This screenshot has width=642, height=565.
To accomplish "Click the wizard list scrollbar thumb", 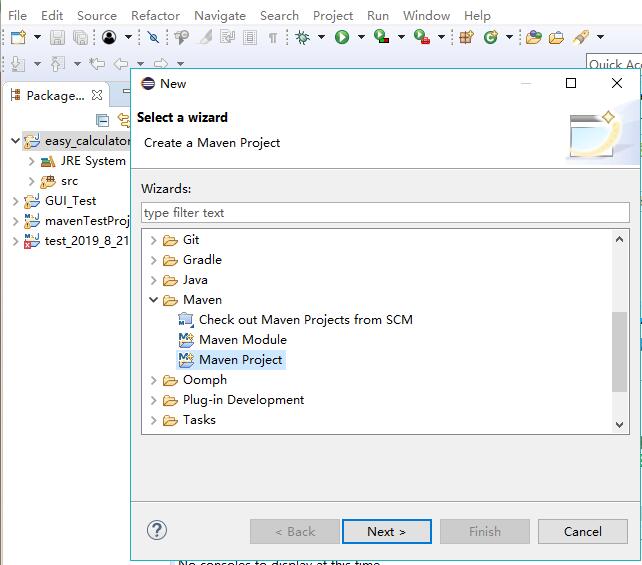I will 619,352.
